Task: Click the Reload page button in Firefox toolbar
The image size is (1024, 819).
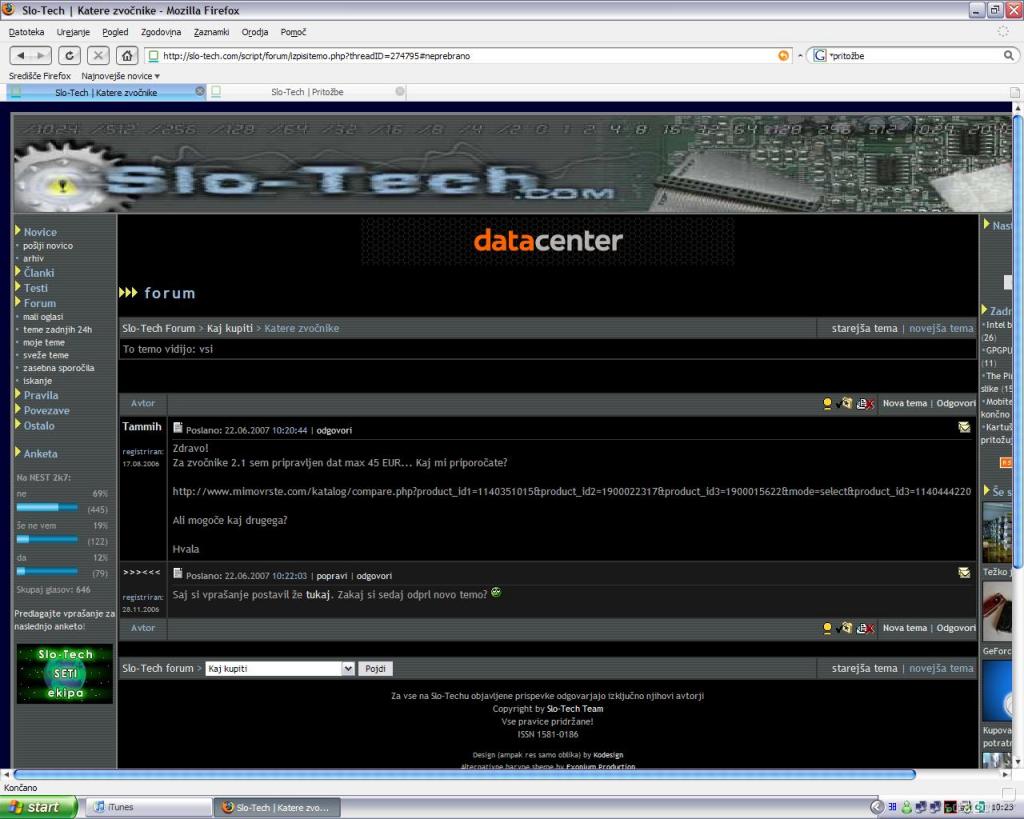Action: pyautogui.click(x=69, y=56)
